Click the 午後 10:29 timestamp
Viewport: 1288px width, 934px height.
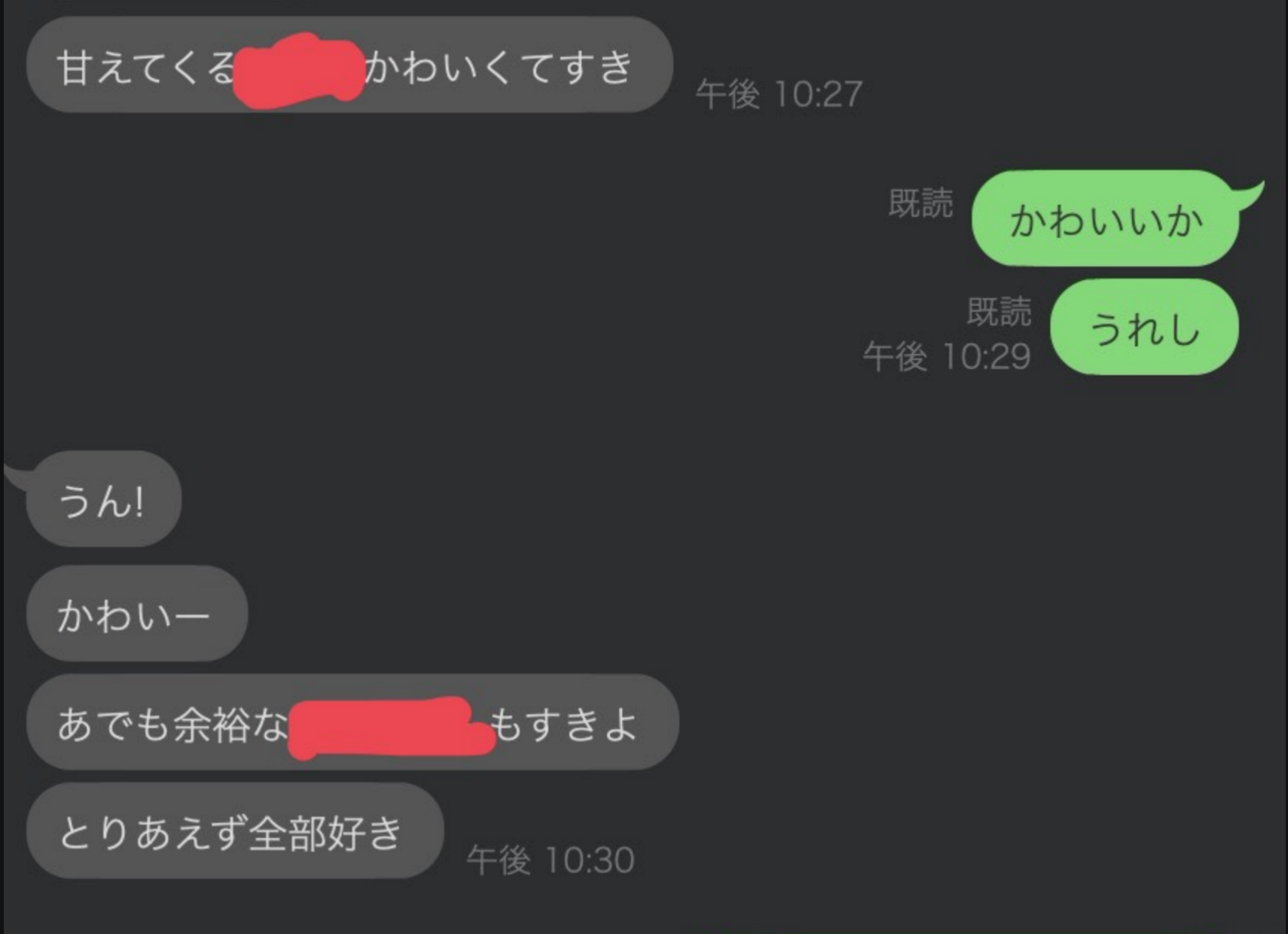pyautogui.click(x=947, y=356)
